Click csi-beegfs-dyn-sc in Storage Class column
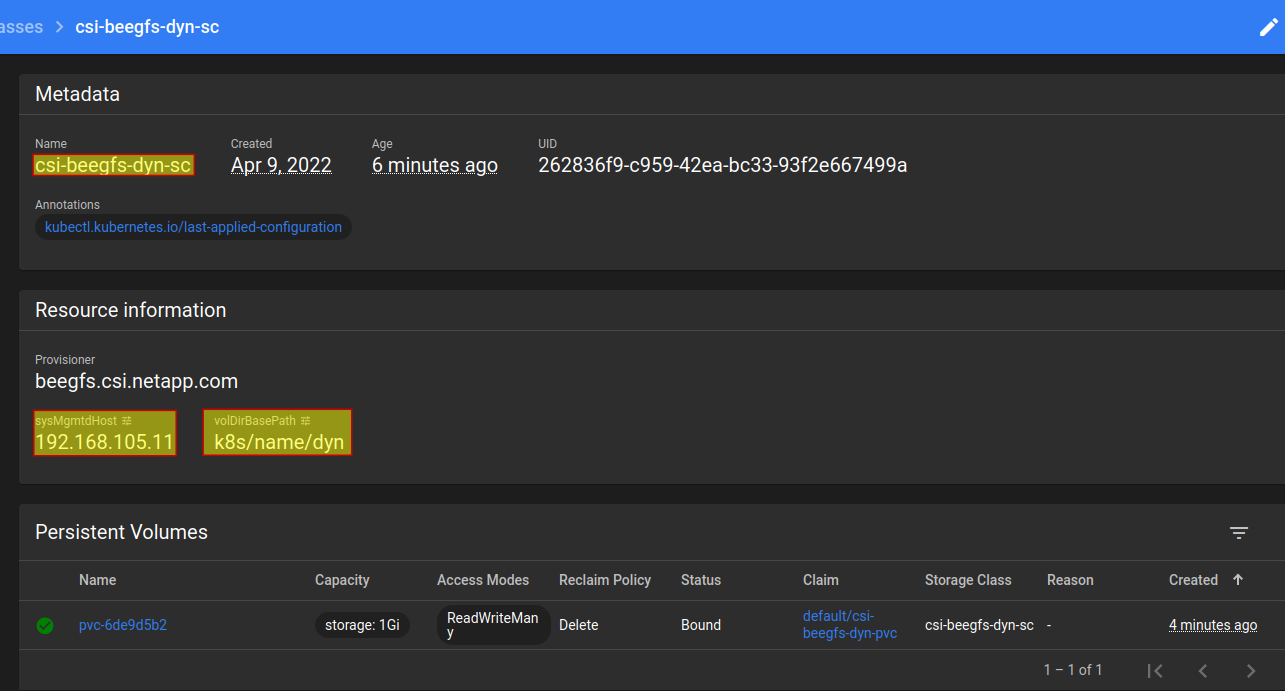The width and height of the screenshot is (1285, 691). (979, 626)
